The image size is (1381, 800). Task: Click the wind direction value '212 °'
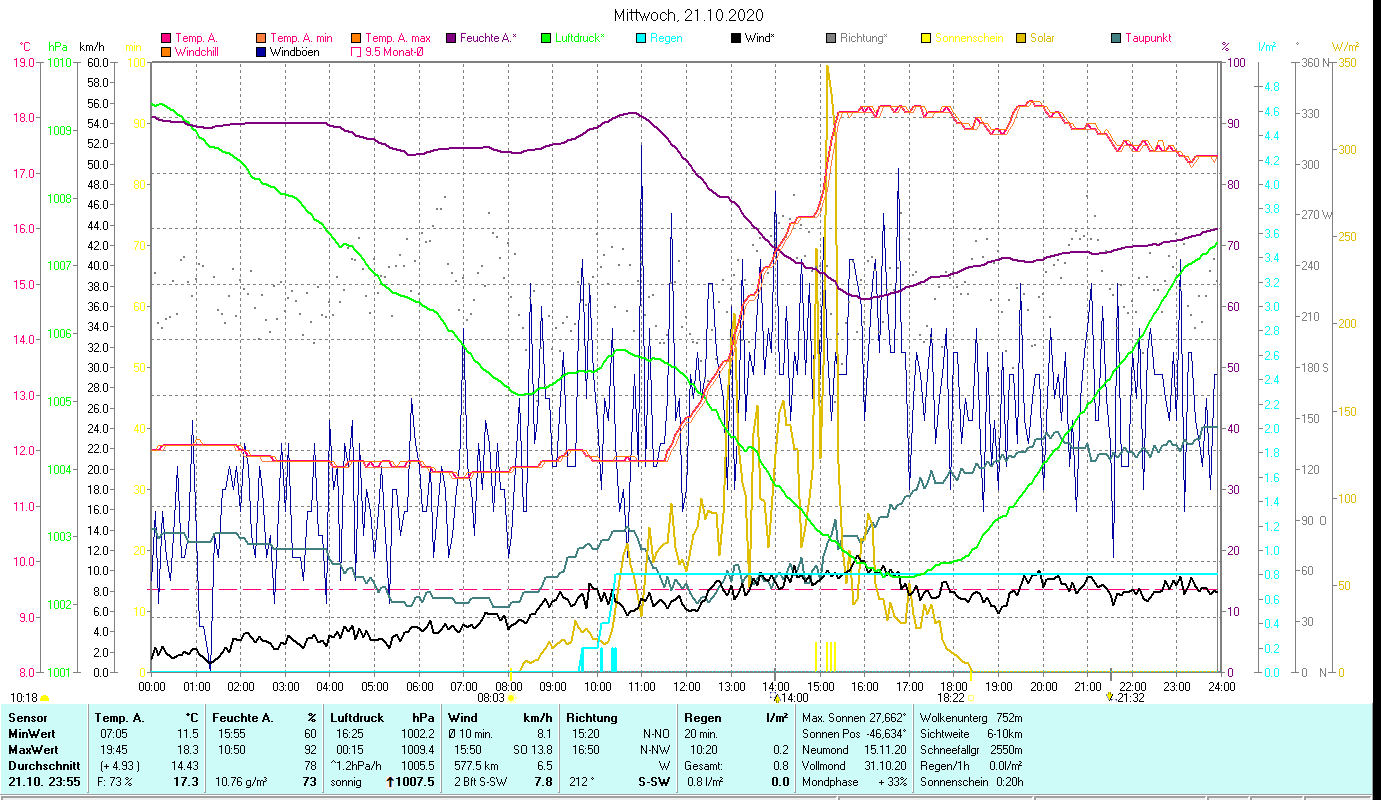(x=583, y=782)
